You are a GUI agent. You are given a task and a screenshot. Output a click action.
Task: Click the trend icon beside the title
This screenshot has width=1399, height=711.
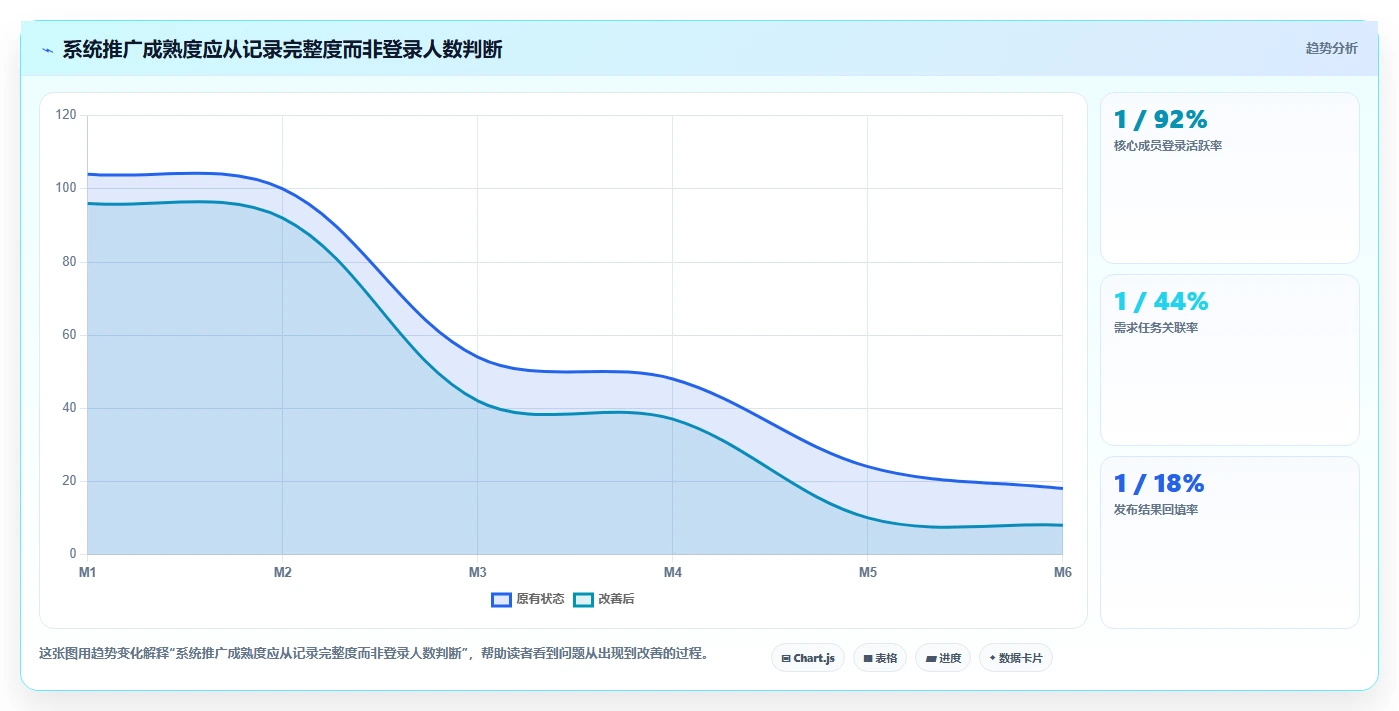[47, 50]
